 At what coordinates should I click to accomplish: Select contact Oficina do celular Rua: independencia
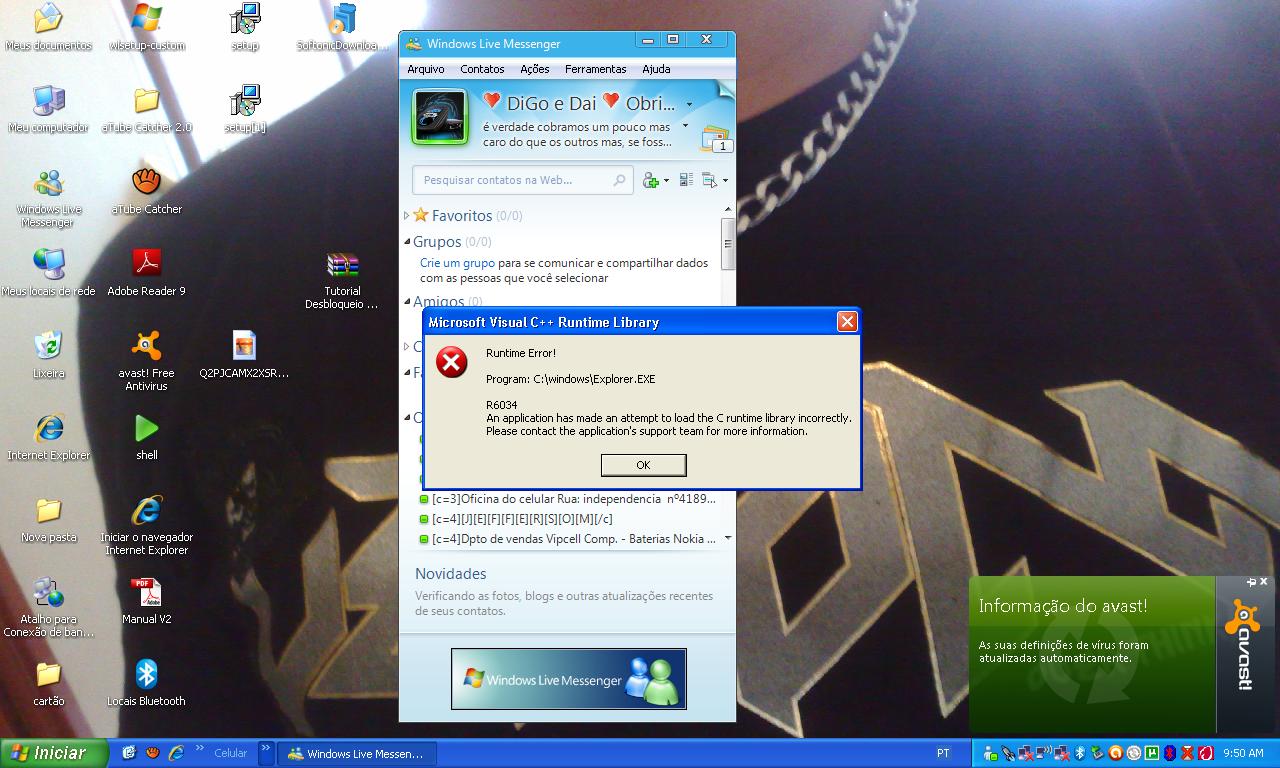(x=568, y=499)
